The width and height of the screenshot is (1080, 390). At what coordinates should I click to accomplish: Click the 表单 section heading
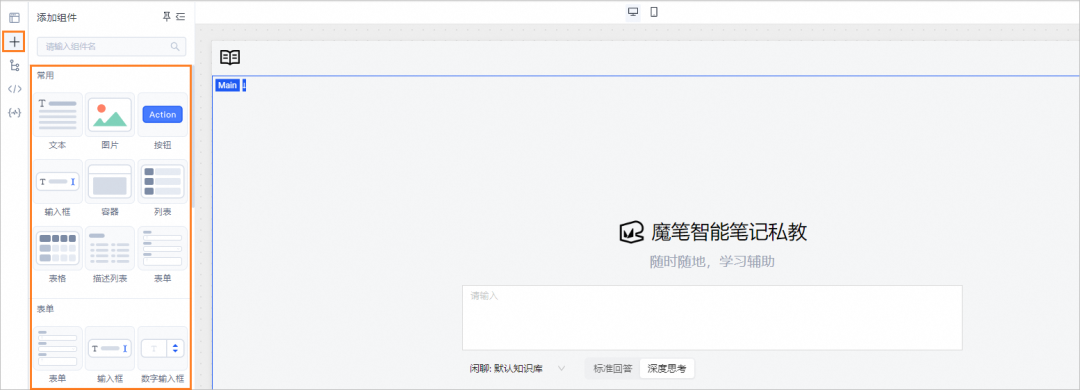click(x=45, y=309)
